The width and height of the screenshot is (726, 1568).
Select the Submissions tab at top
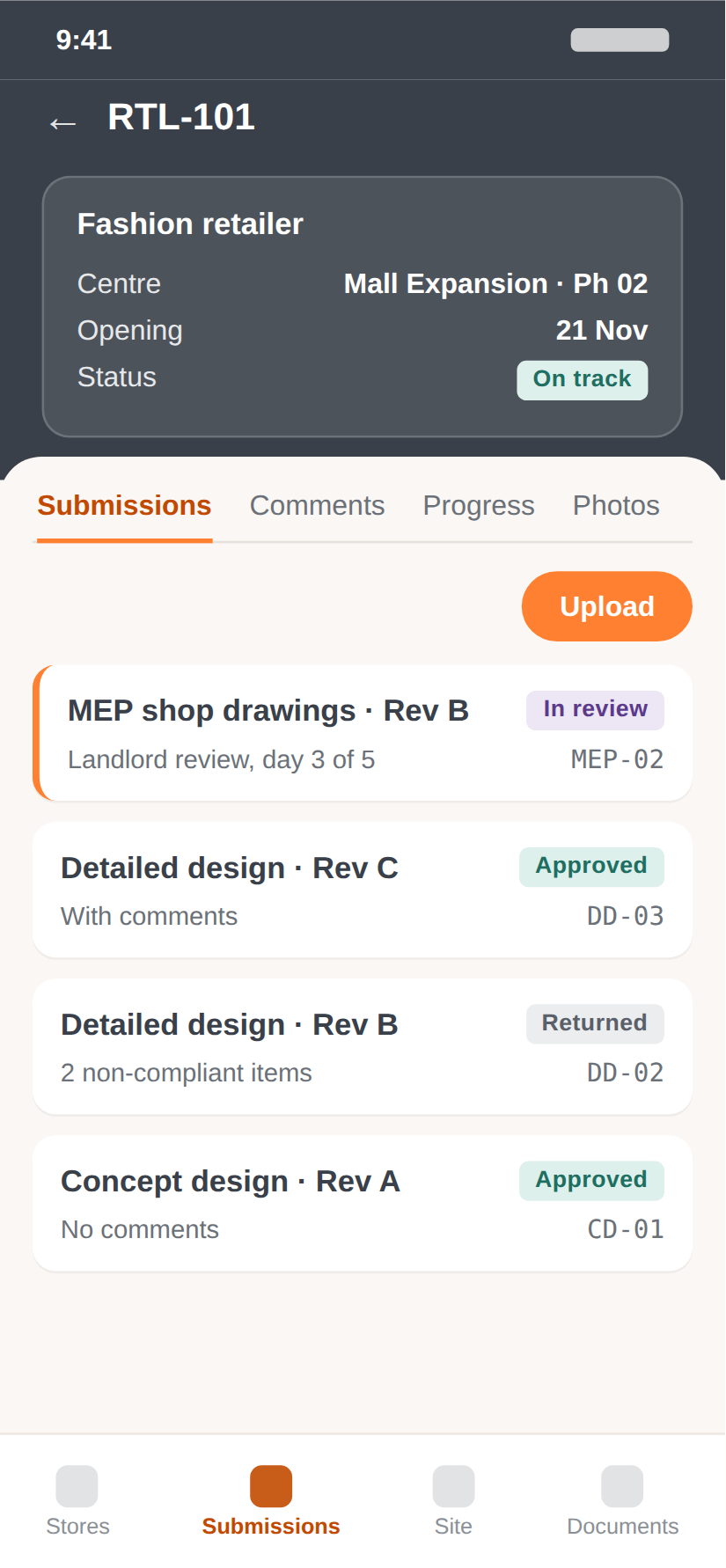(124, 506)
